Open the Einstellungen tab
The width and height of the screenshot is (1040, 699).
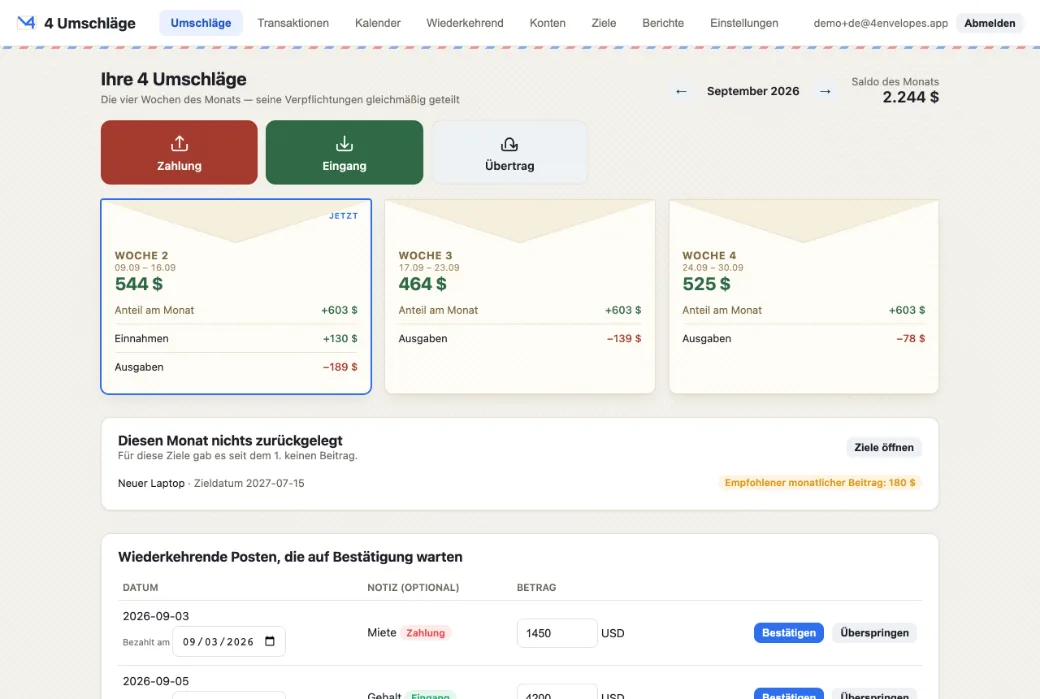(x=744, y=23)
